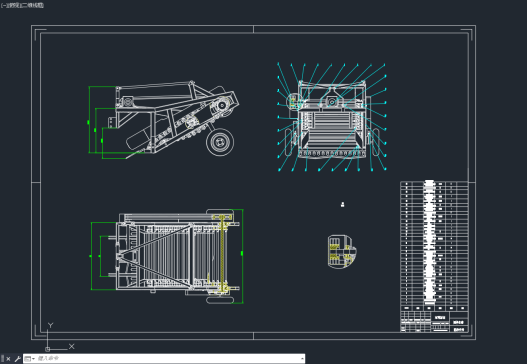
Task: Close the command line window
Action: [8, 359]
